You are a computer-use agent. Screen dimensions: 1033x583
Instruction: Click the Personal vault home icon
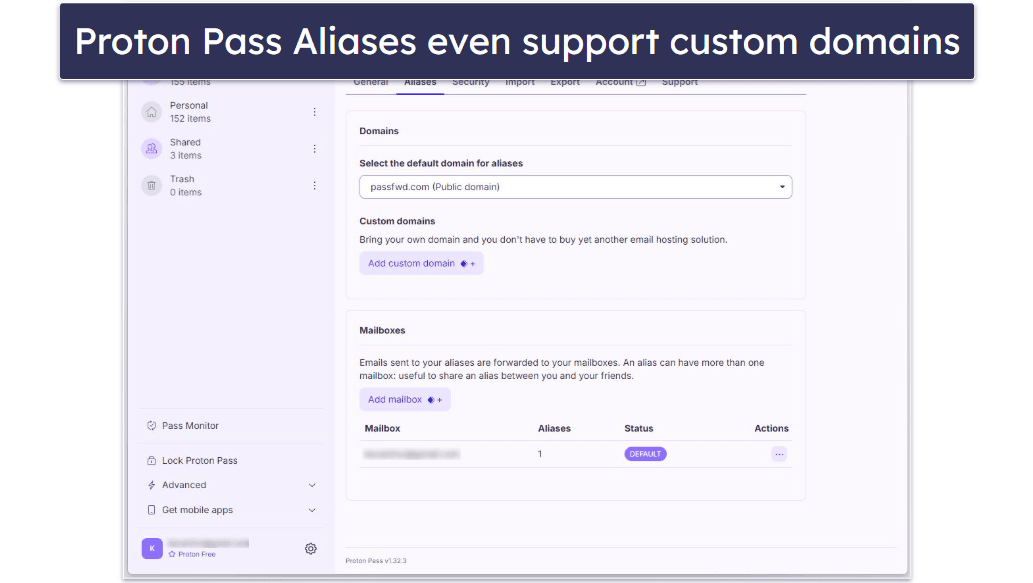pos(152,112)
